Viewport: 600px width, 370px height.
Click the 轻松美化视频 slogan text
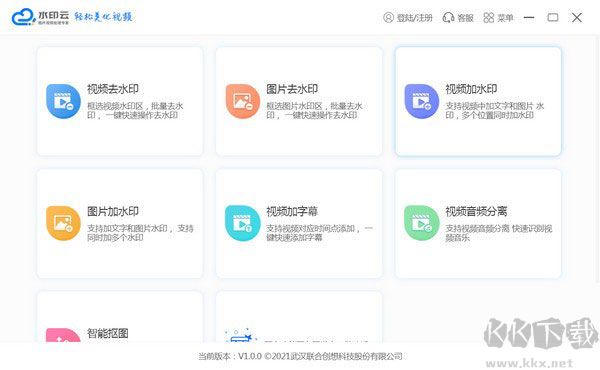coord(103,17)
